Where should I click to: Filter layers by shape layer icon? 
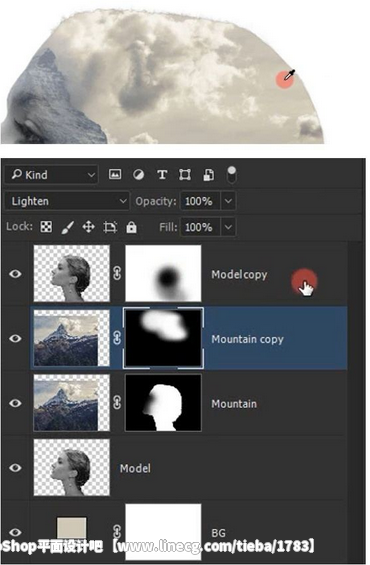[185, 175]
